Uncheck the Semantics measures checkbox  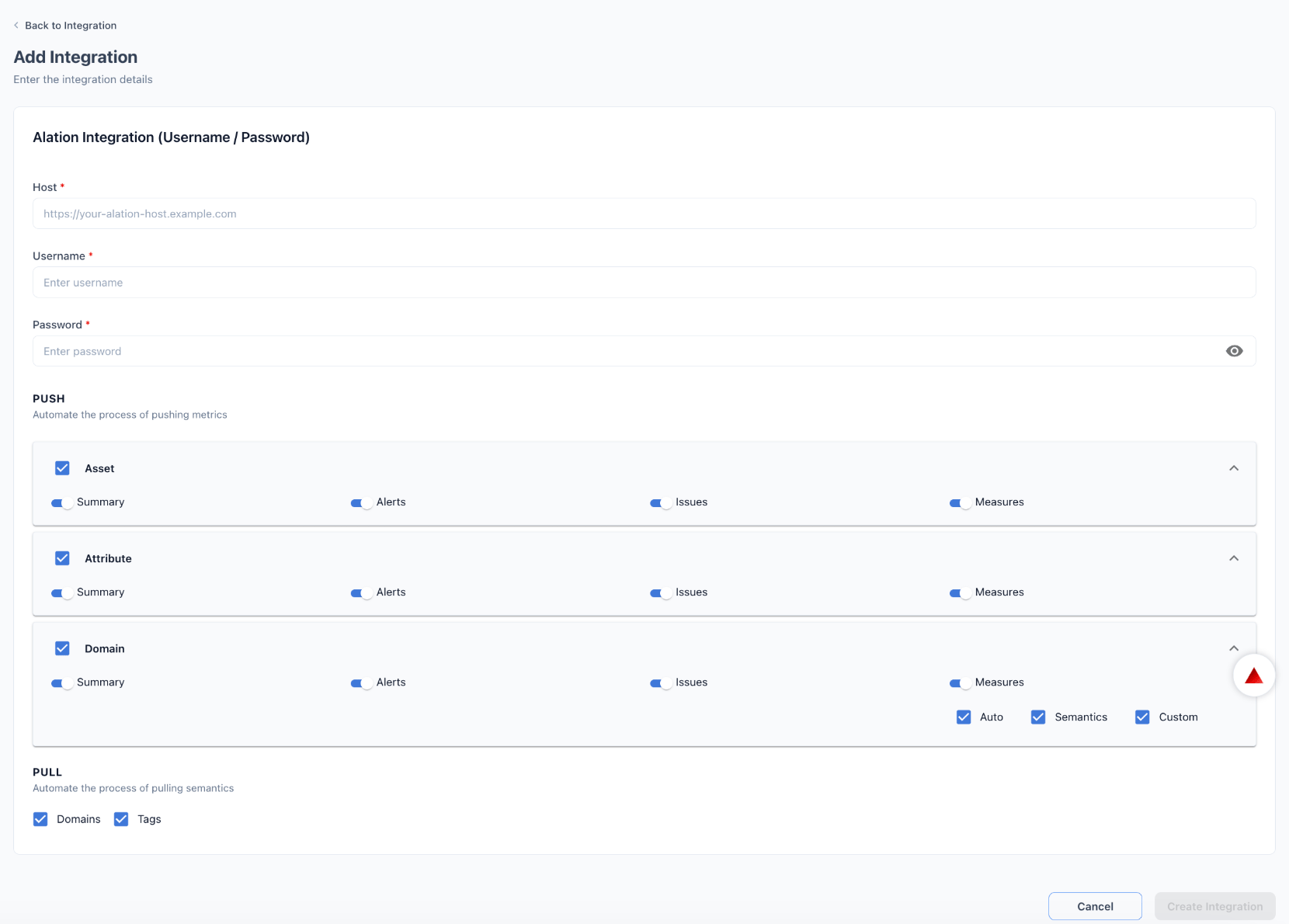point(1038,717)
